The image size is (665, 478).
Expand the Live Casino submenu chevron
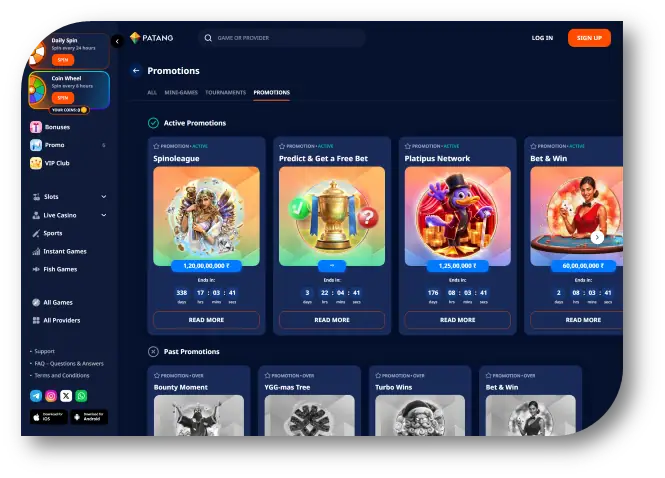tap(104, 215)
